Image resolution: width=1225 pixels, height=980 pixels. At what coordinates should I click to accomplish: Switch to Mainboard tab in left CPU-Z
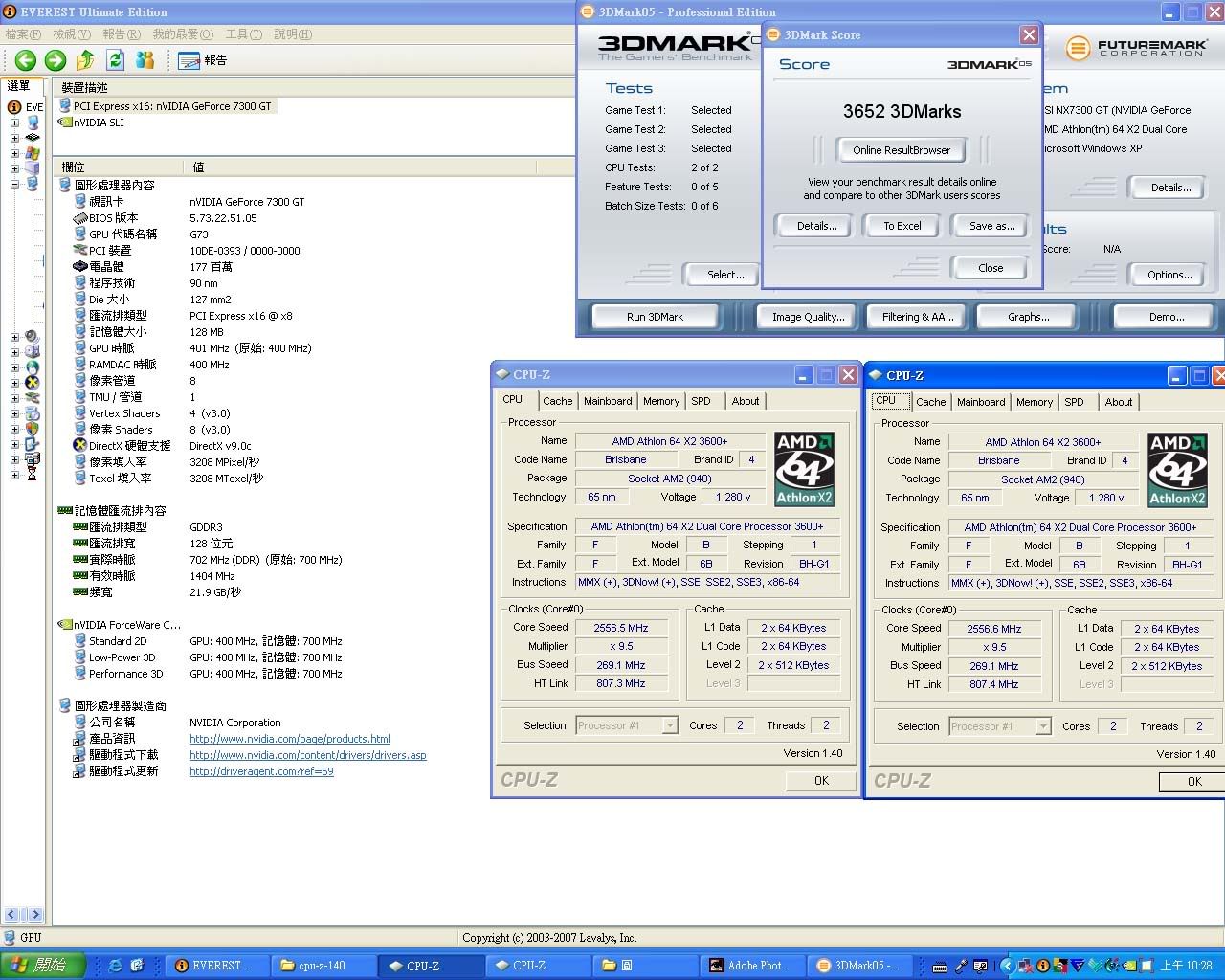(608, 401)
